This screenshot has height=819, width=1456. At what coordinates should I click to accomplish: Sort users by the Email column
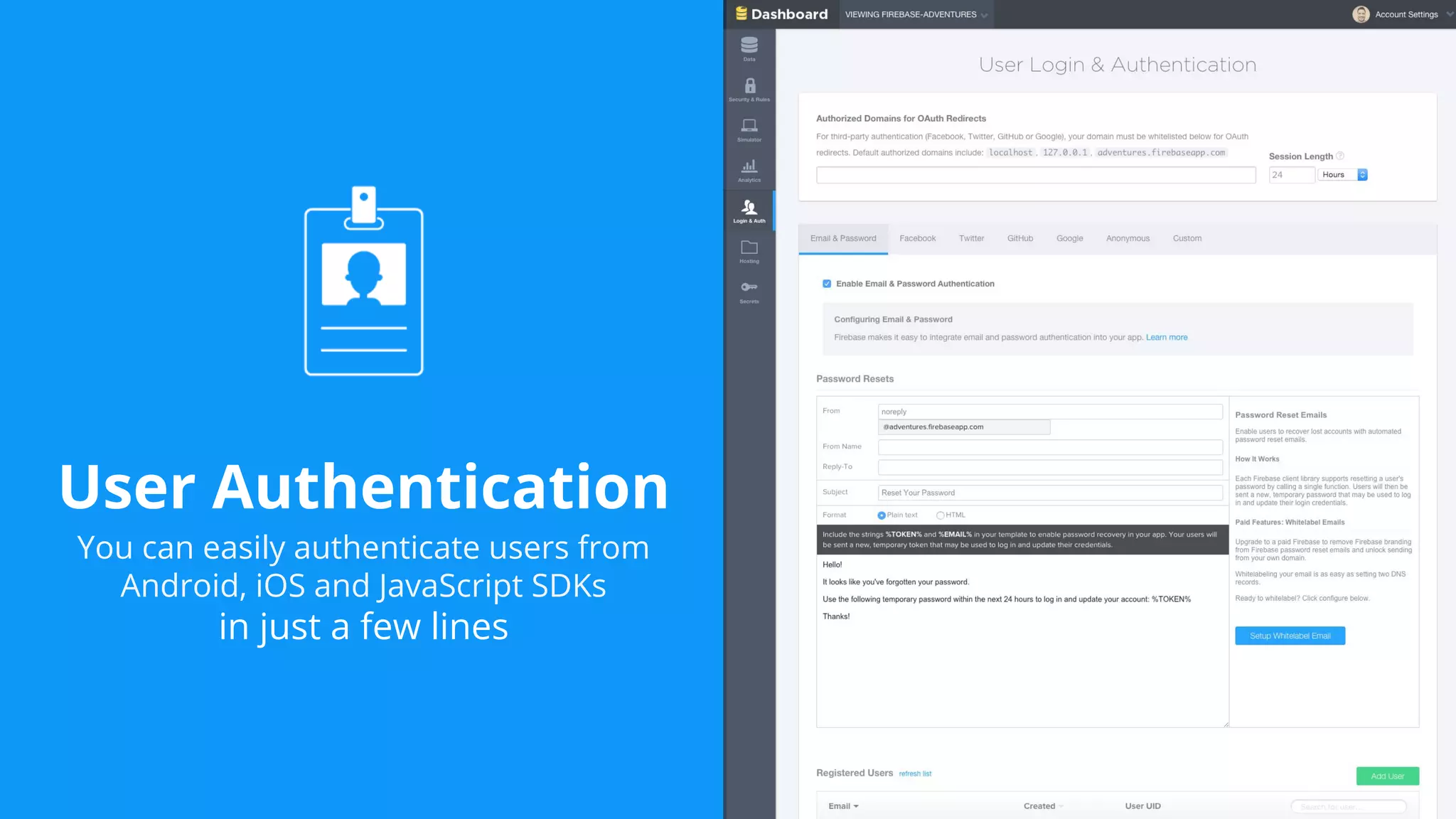(x=843, y=806)
